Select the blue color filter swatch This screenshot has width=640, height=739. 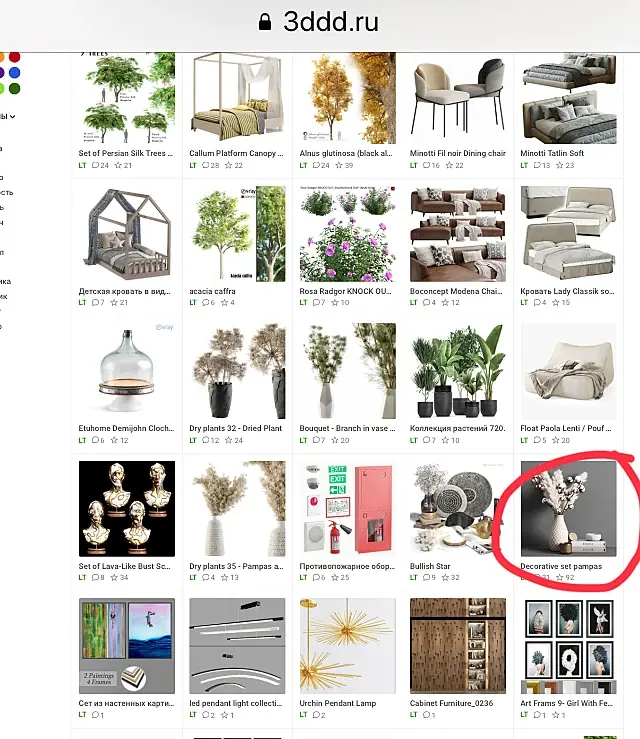[x=15, y=73]
